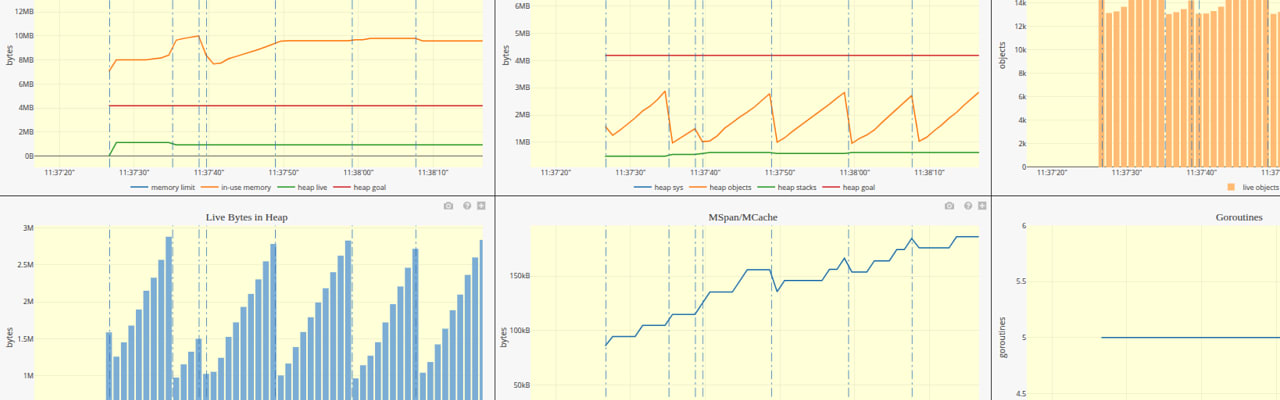Toggle the memory limit legend trace
The image size is (1280, 400).
pos(162,187)
